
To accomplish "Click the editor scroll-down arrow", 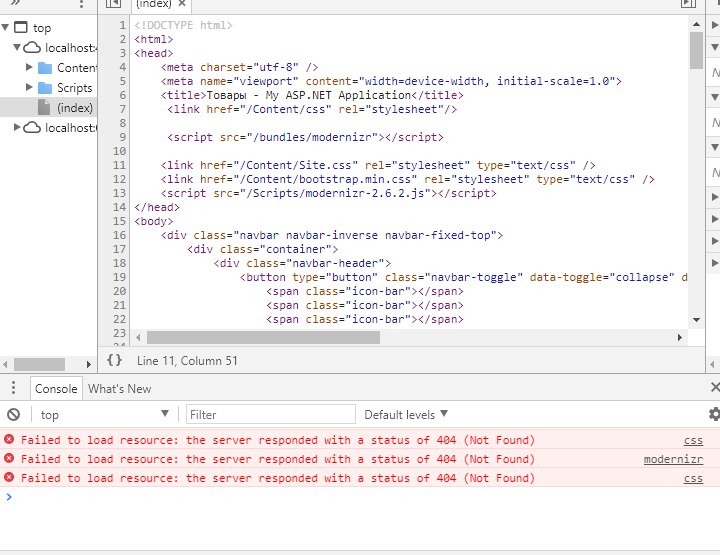I will 696,320.
